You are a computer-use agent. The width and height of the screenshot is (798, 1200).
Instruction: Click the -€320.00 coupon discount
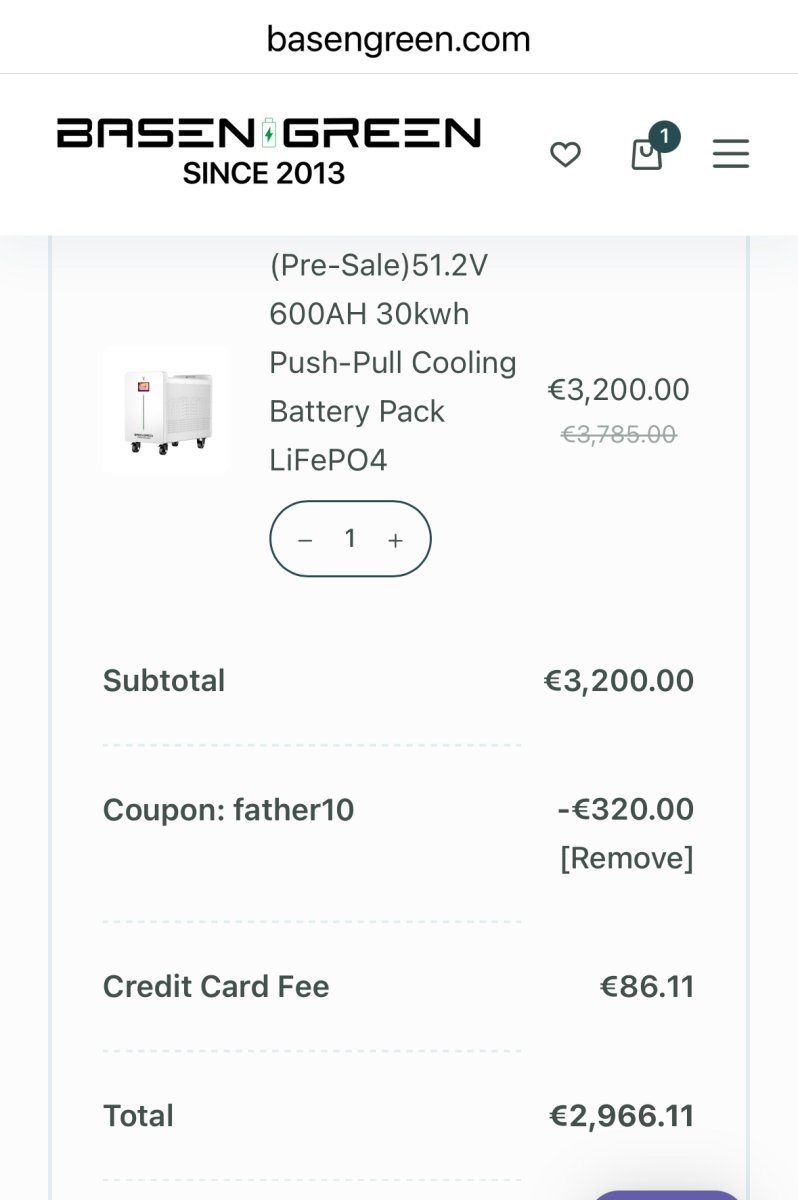[x=625, y=809]
